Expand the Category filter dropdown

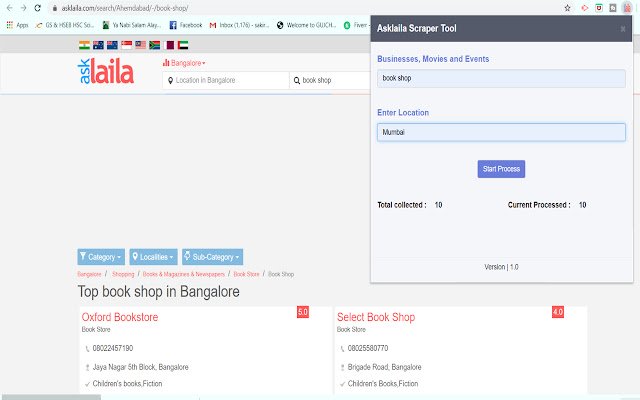click(101, 257)
